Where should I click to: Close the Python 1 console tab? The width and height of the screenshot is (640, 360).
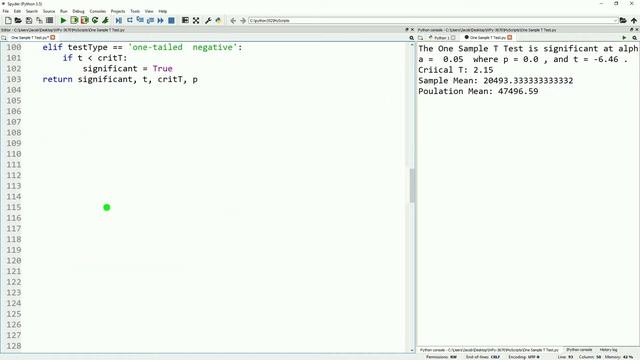coord(453,38)
